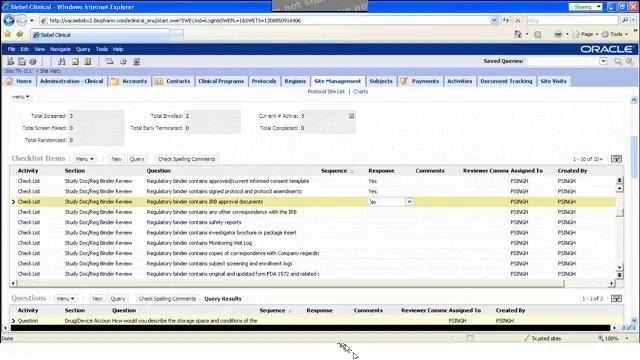Click the first Siebel toolbar icon

11,61
